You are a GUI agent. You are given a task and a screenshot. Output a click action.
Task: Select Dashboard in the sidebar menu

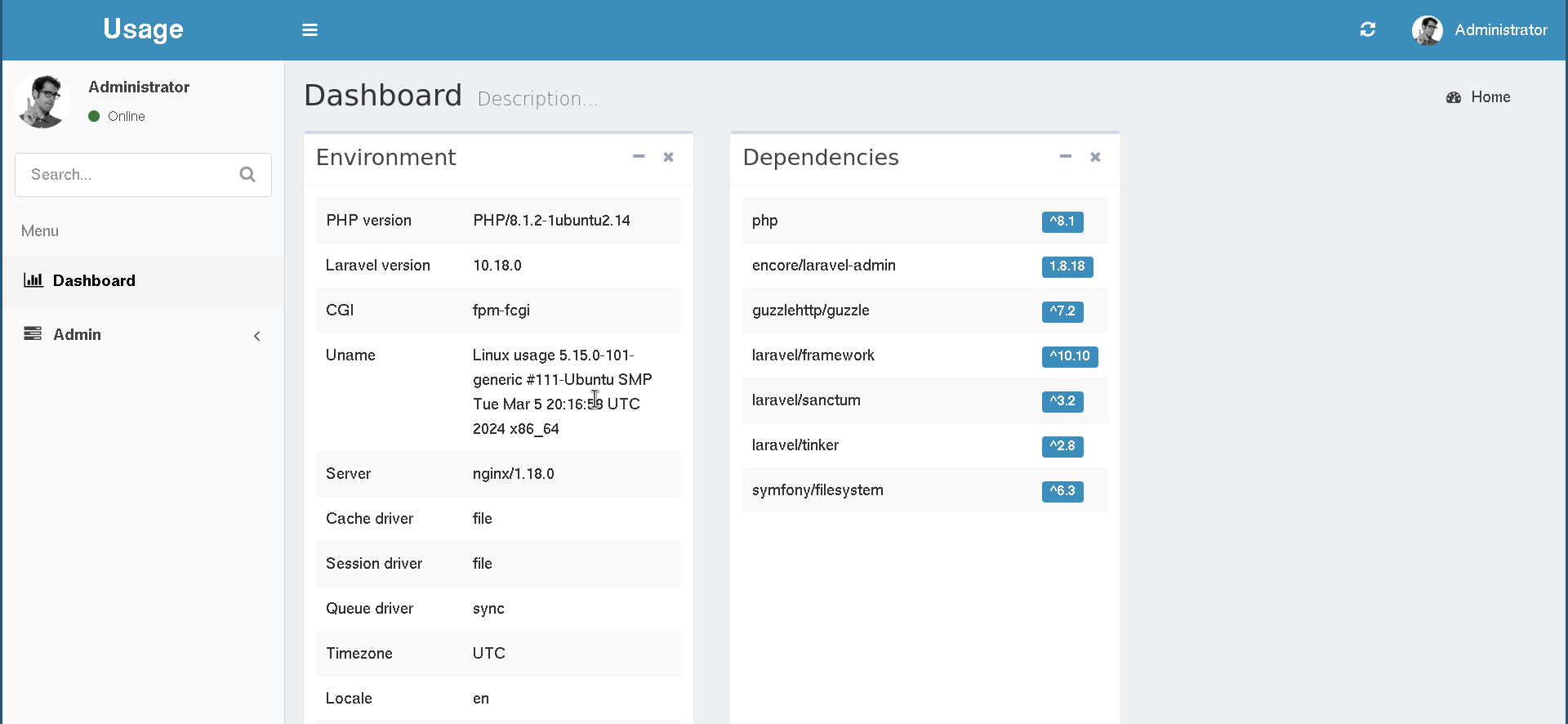tap(144, 281)
